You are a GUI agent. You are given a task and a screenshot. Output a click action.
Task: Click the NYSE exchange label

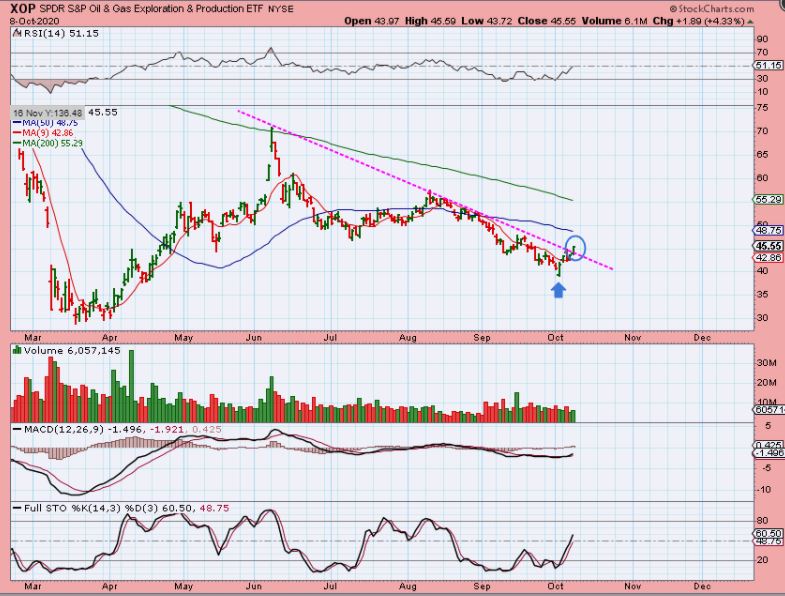[x=280, y=9]
